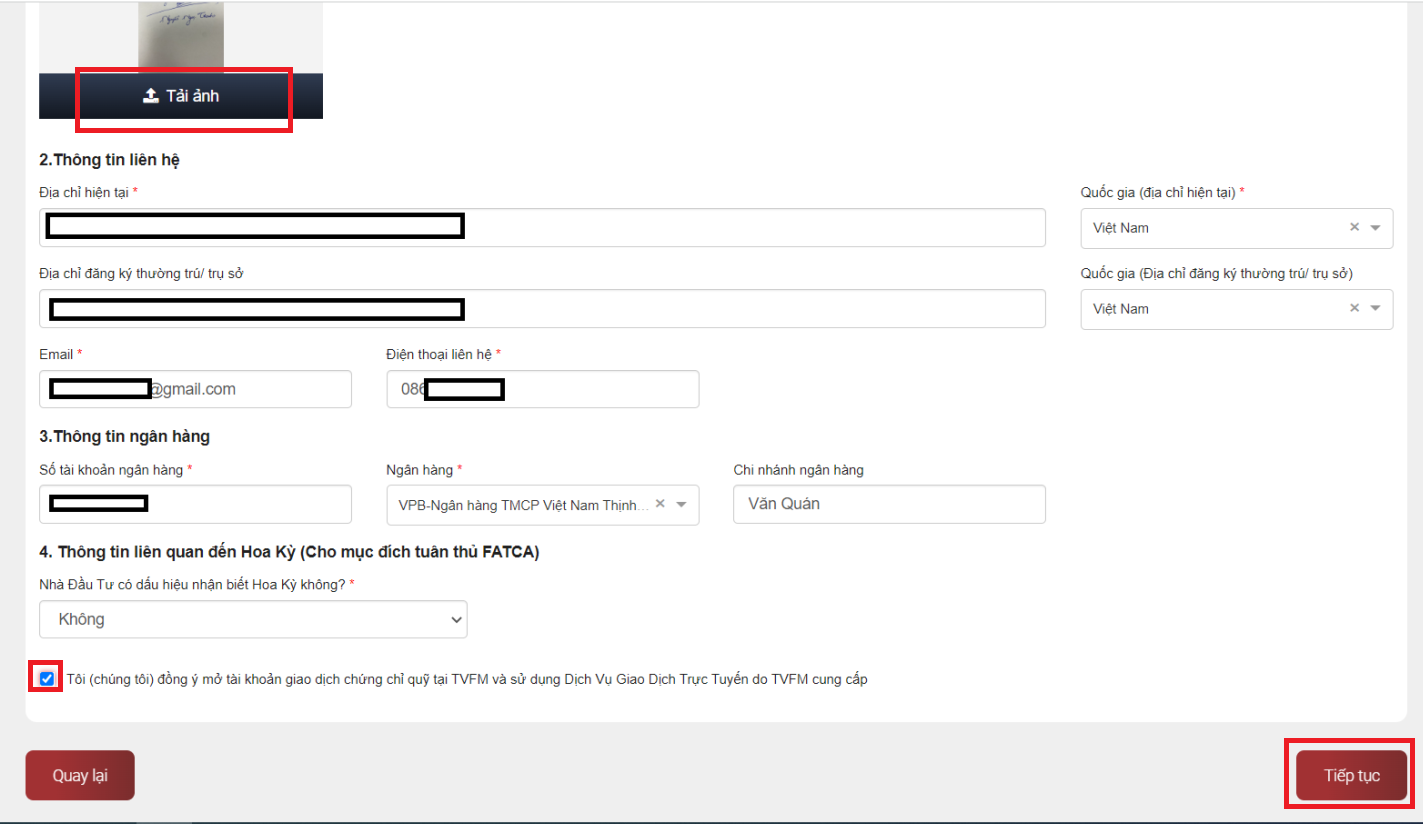This screenshot has width=1423, height=824.
Task: Toggle the TVFM account agreement checkbox
Action: coord(47,679)
